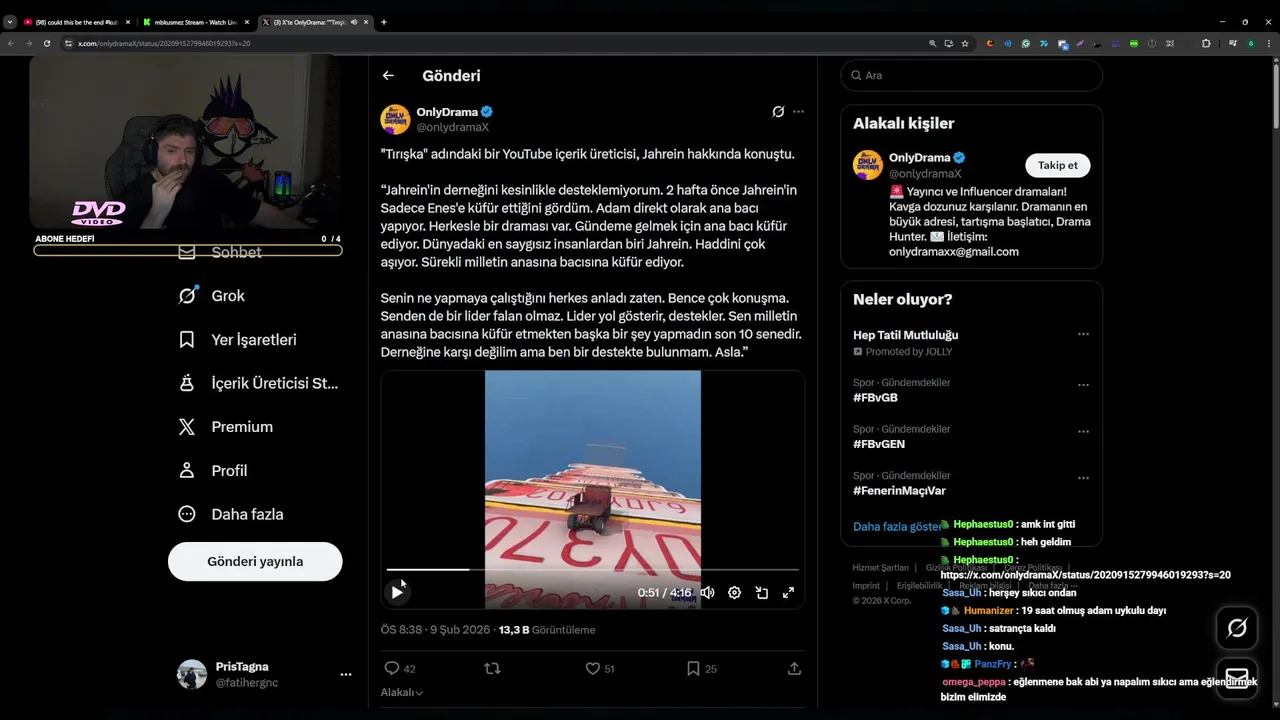Close the X'te OnlyDrama browser tab
The image size is (1280, 720).
[366, 22]
